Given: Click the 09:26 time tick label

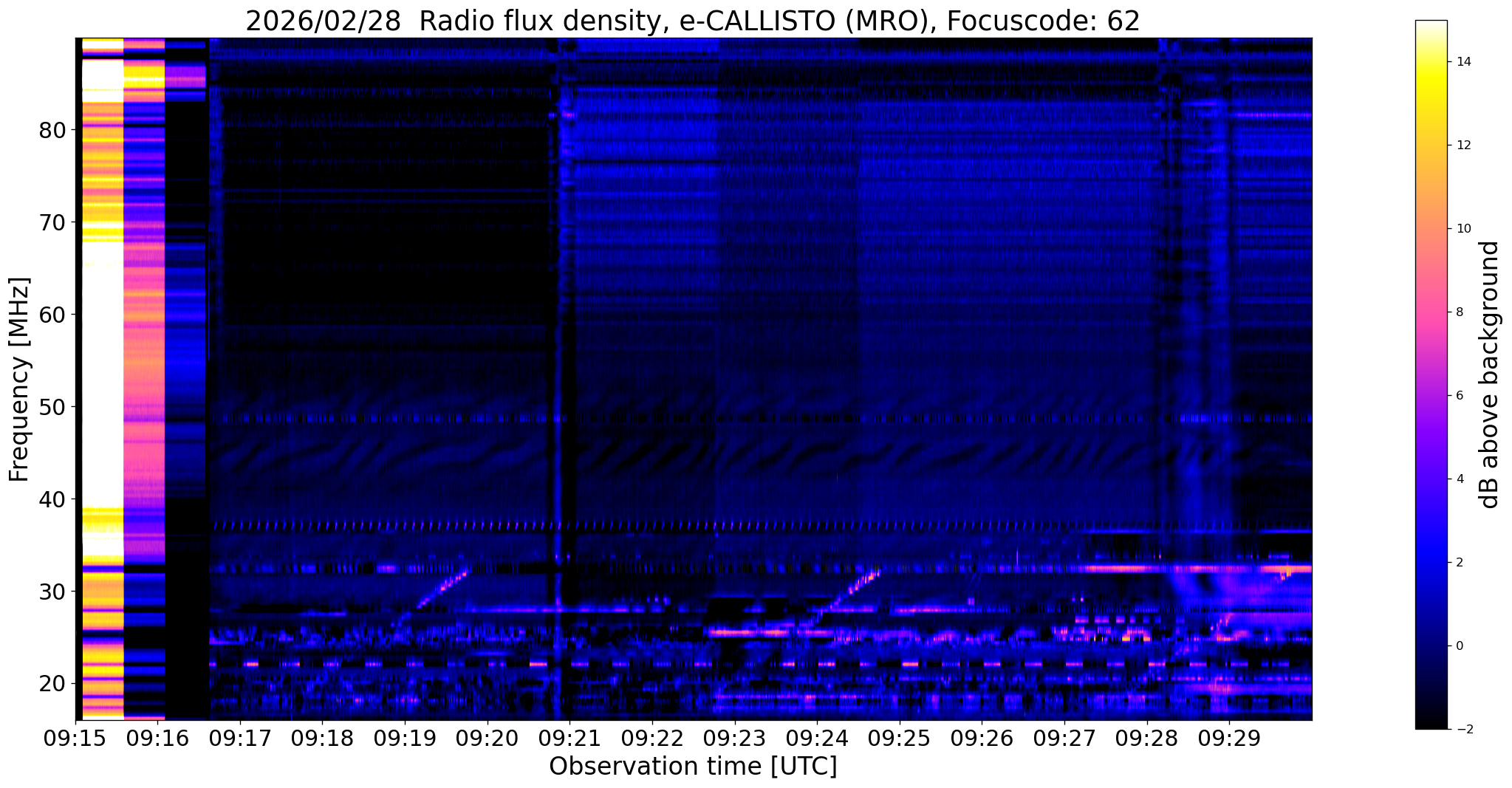Looking at the screenshot, I should click(981, 739).
